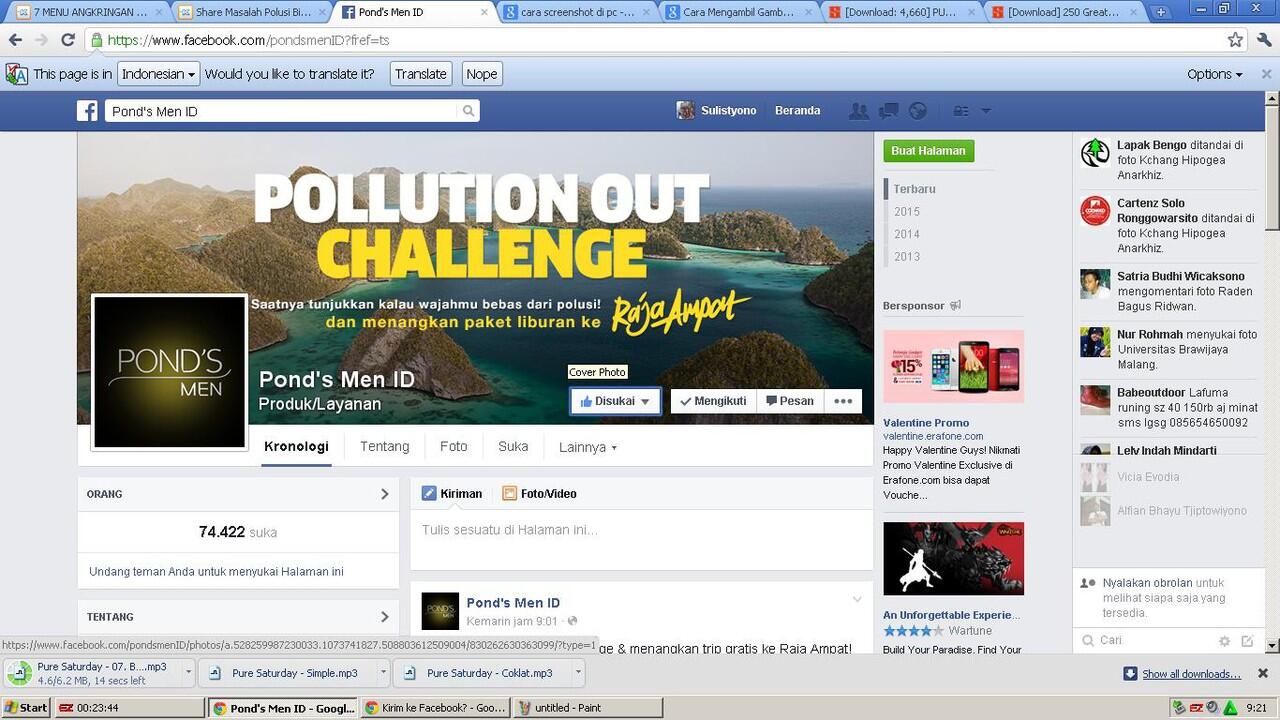Jump to Terbaru on the timeline
This screenshot has width=1280, height=720.
click(x=915, y=189)
